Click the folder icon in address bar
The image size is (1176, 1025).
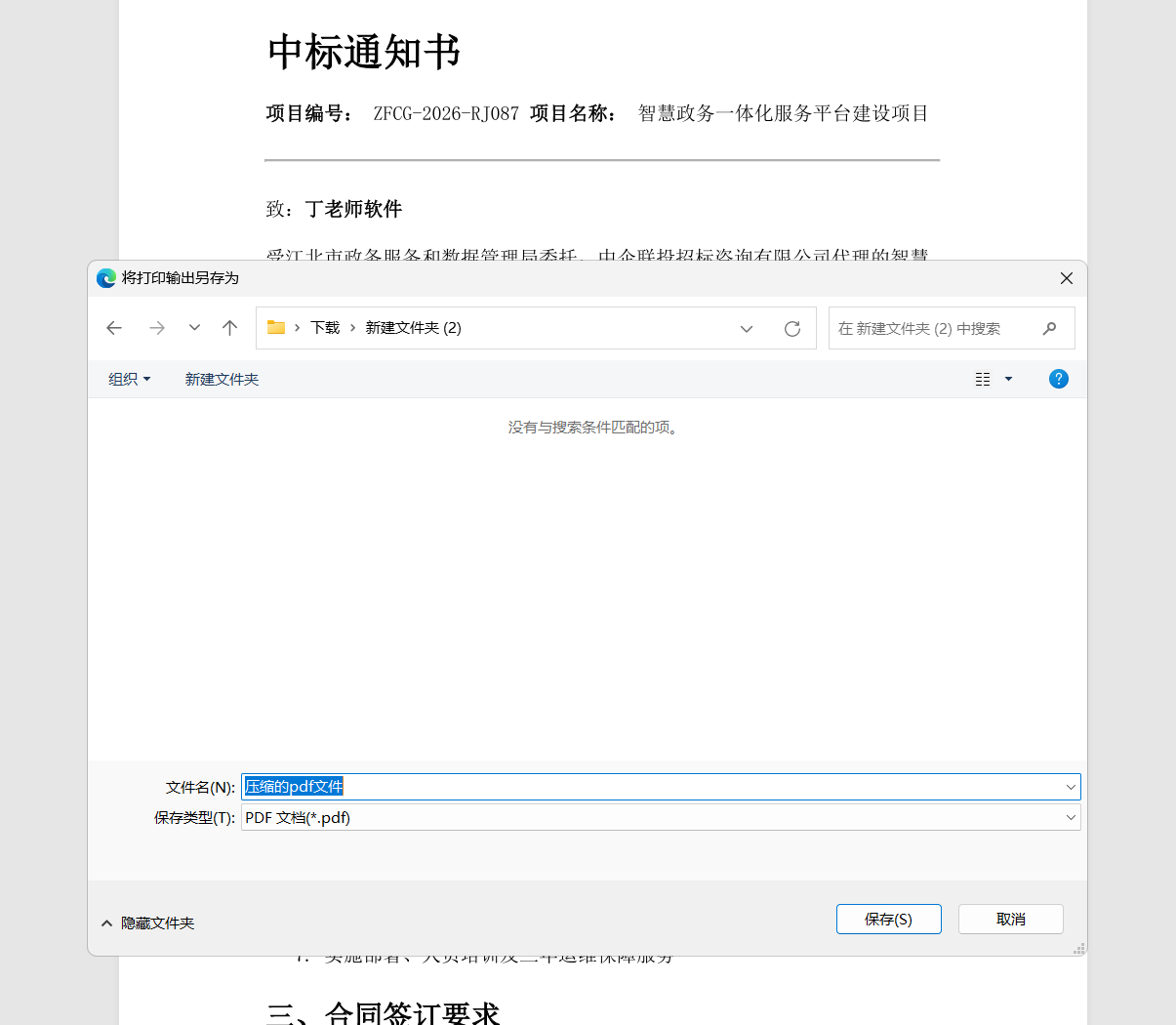pos(276,327)
